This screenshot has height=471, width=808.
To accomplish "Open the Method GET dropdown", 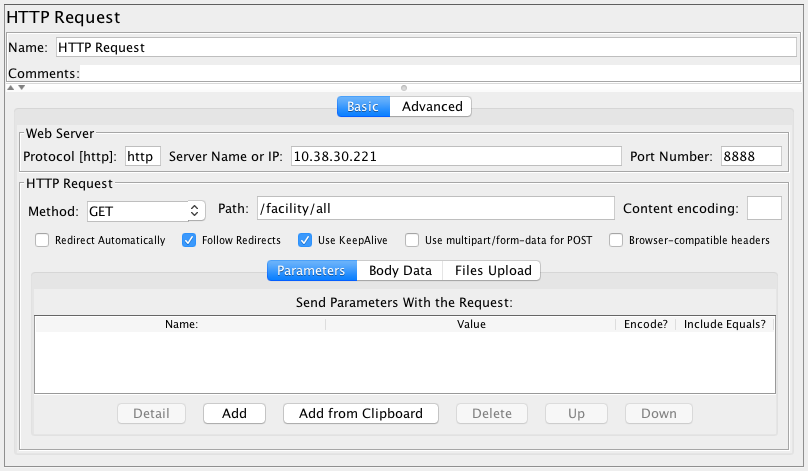I will pos(146,211).
